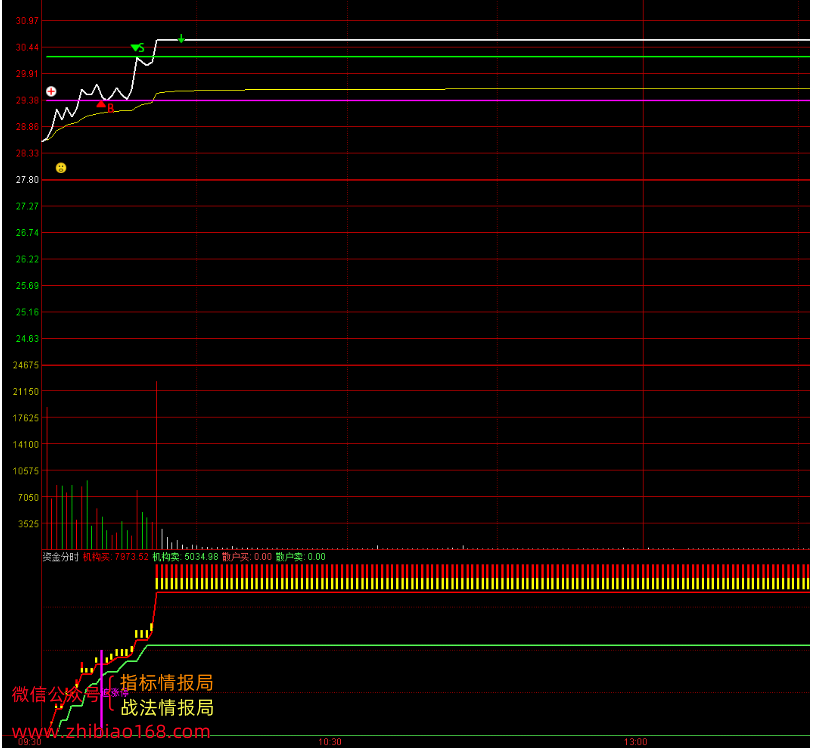The width and height of the screenshot is (814, 748).
Task: Select the 29.38 price axis label
Action: pos(27,100)
